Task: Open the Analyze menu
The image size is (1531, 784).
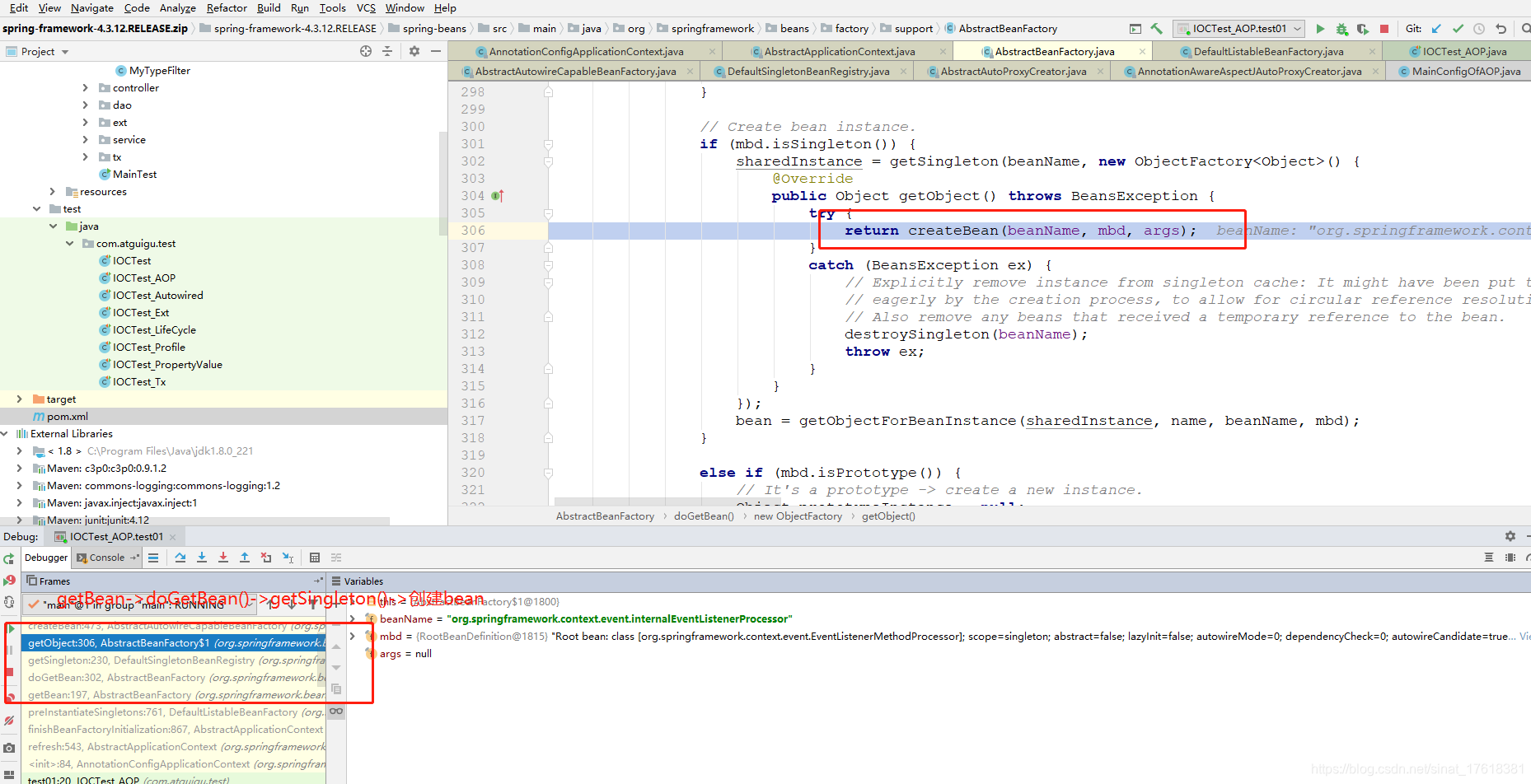Action: click(x=178, y=7)
